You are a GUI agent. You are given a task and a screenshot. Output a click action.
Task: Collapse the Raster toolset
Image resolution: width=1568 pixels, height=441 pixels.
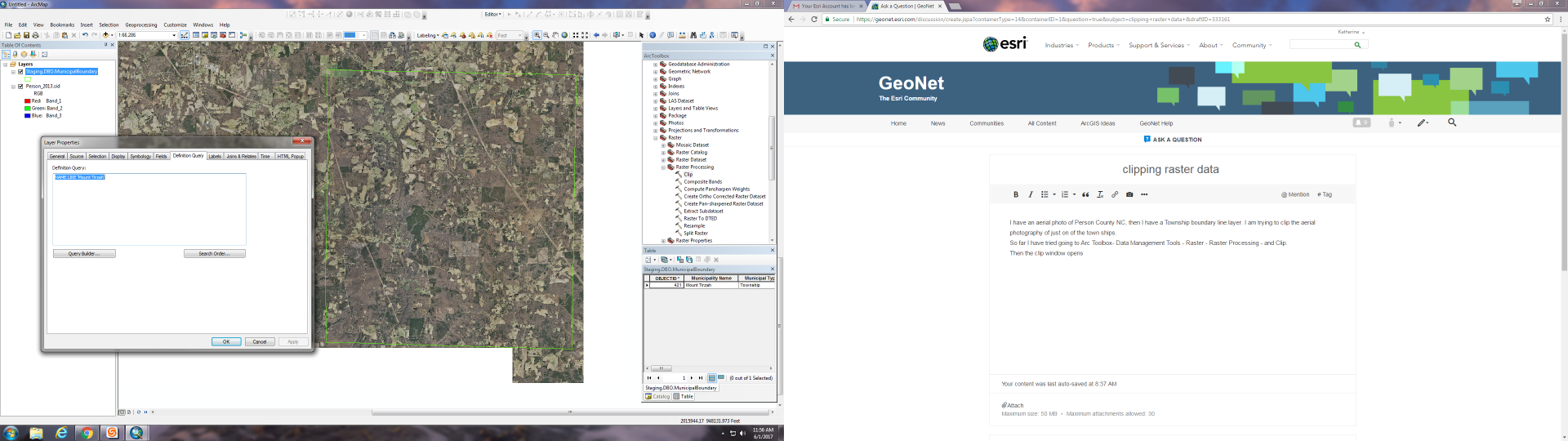click(x=655, y=138)
